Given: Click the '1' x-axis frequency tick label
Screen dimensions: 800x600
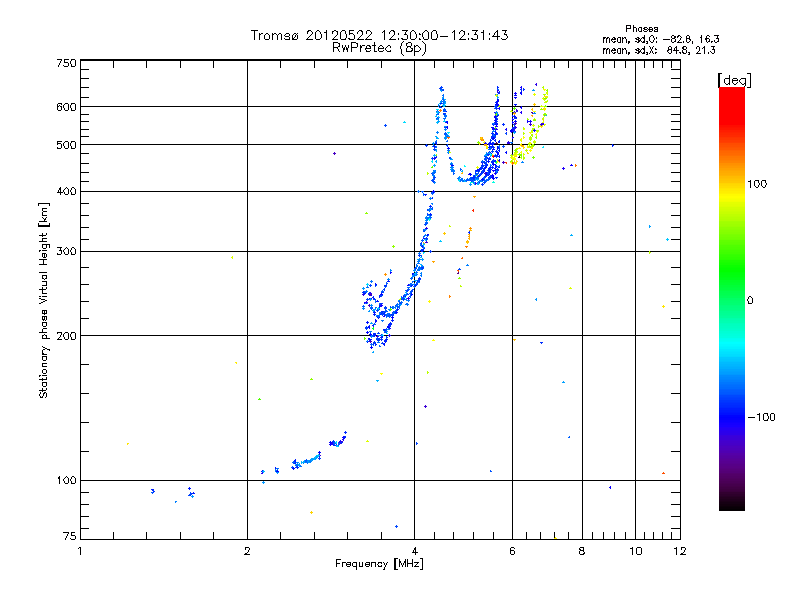Looking at the screenshot, I should (x=80, y=551).
